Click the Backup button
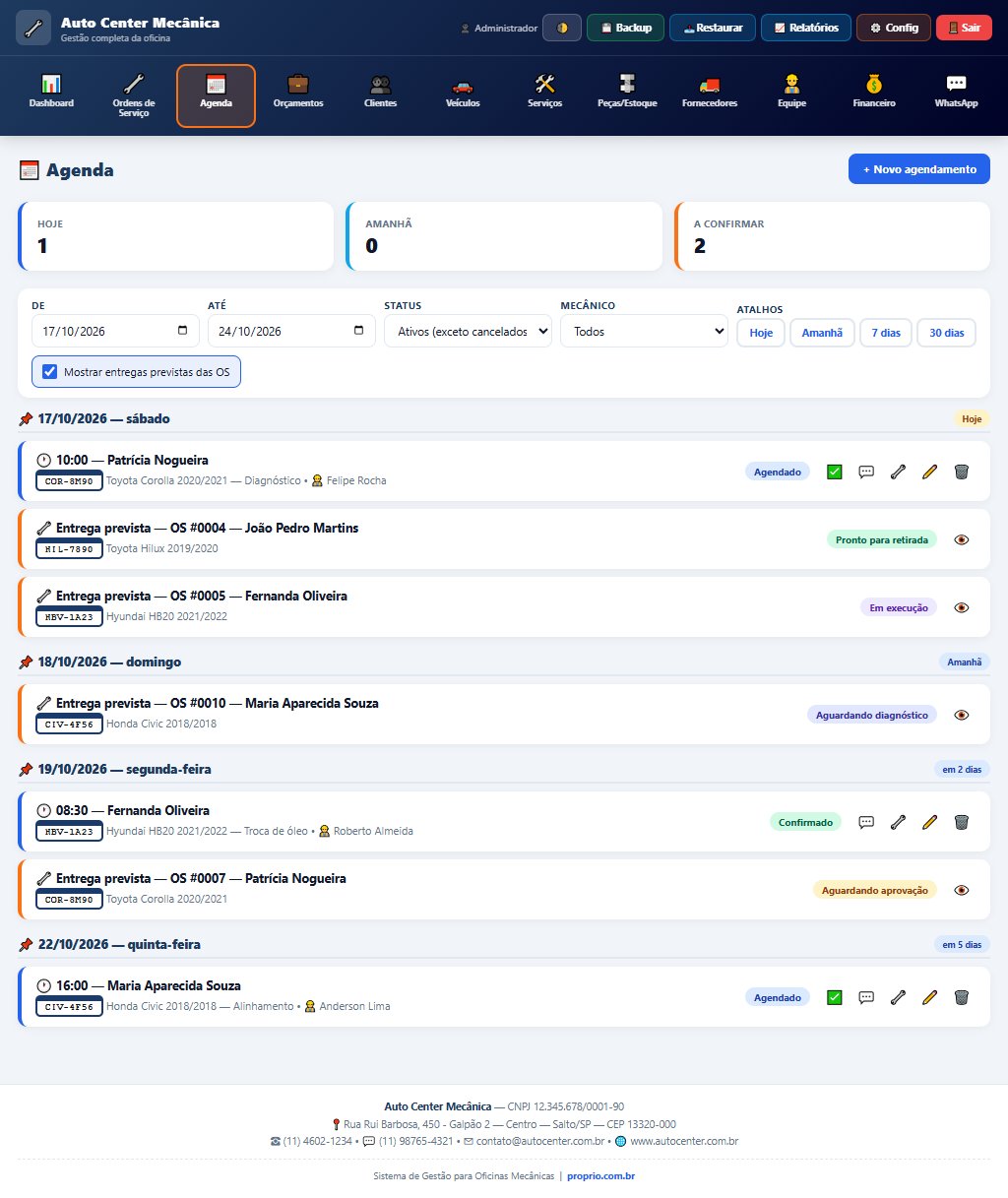Viewport: 1008px width, 1198px height. (626, 28)
